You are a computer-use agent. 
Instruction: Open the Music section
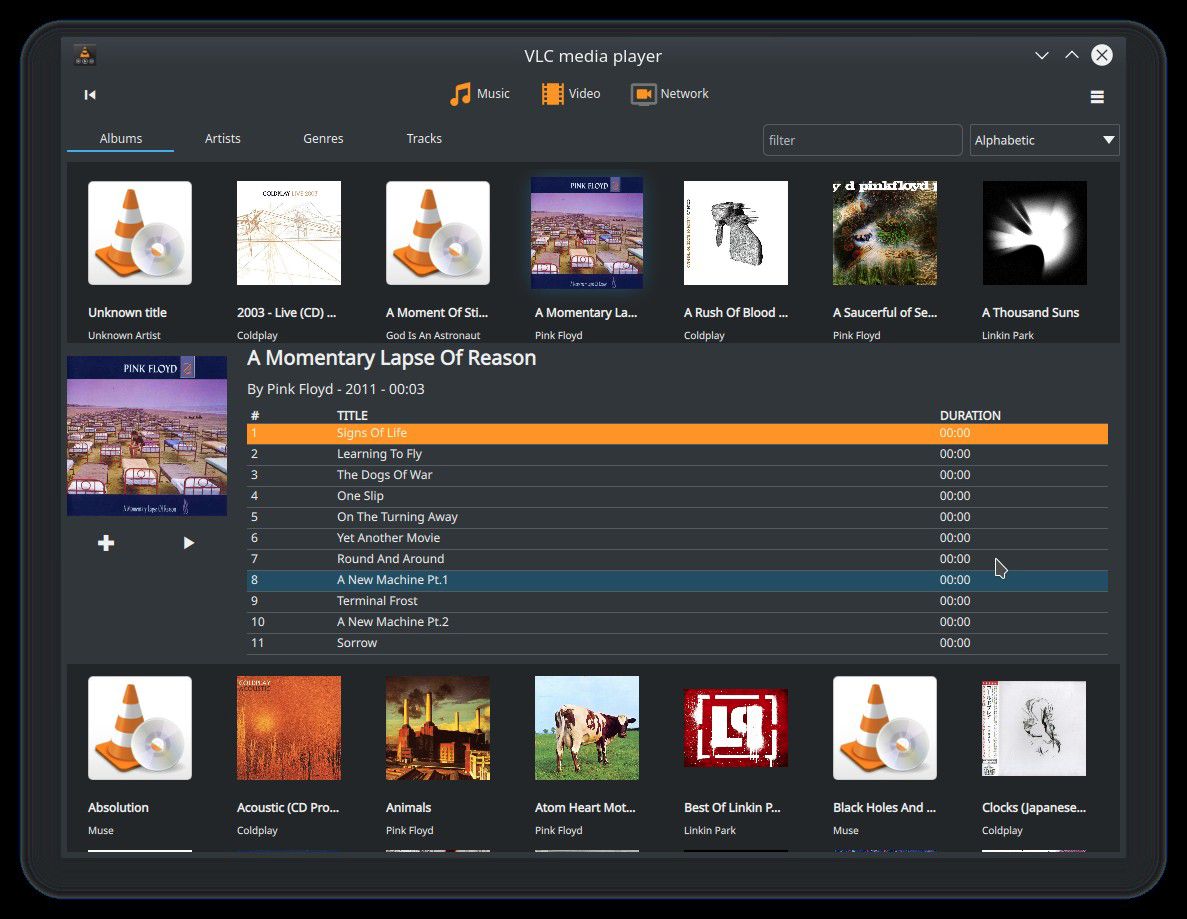[479, 94]
